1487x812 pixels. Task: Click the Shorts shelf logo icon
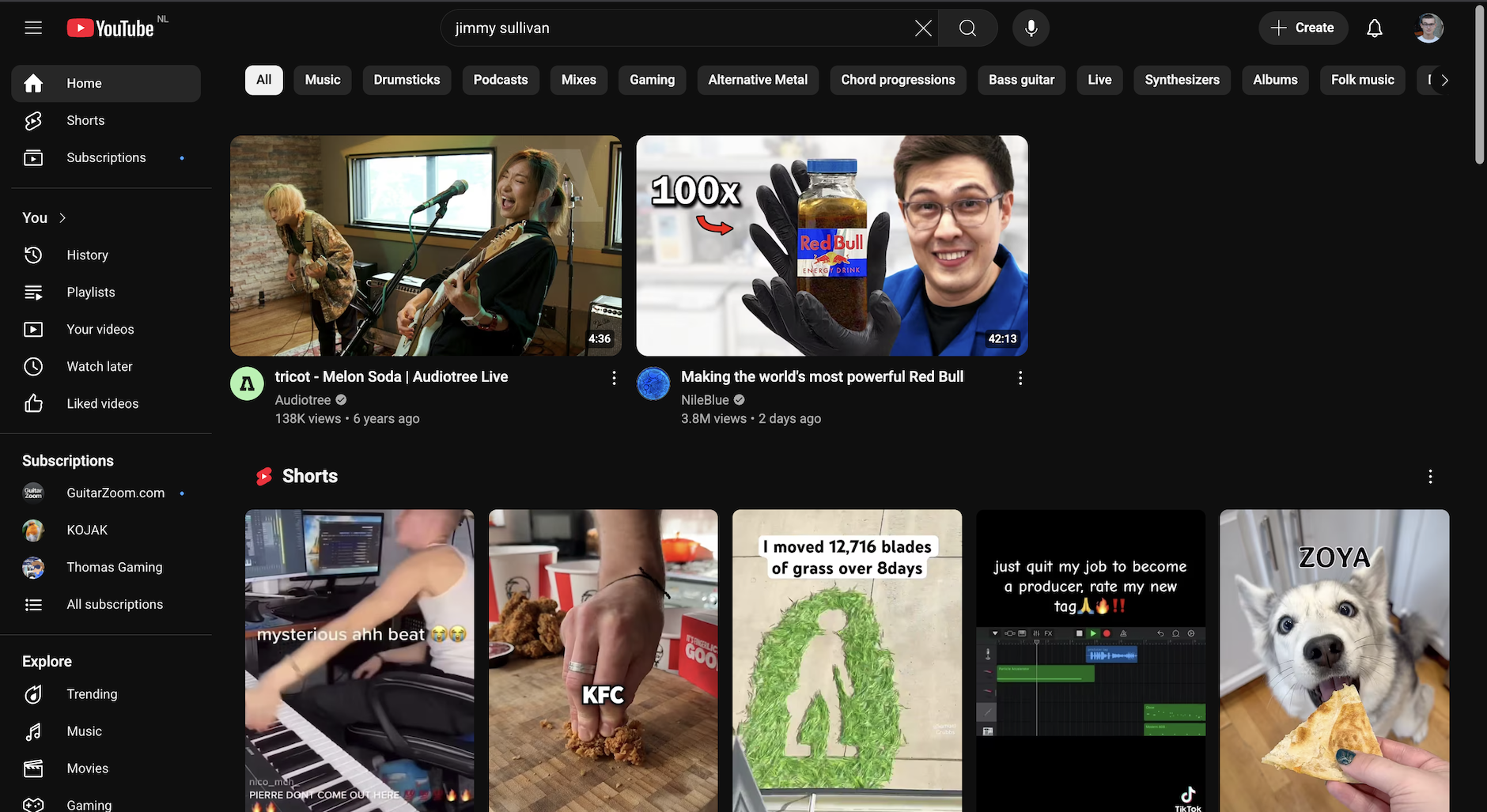click(264, 477)
